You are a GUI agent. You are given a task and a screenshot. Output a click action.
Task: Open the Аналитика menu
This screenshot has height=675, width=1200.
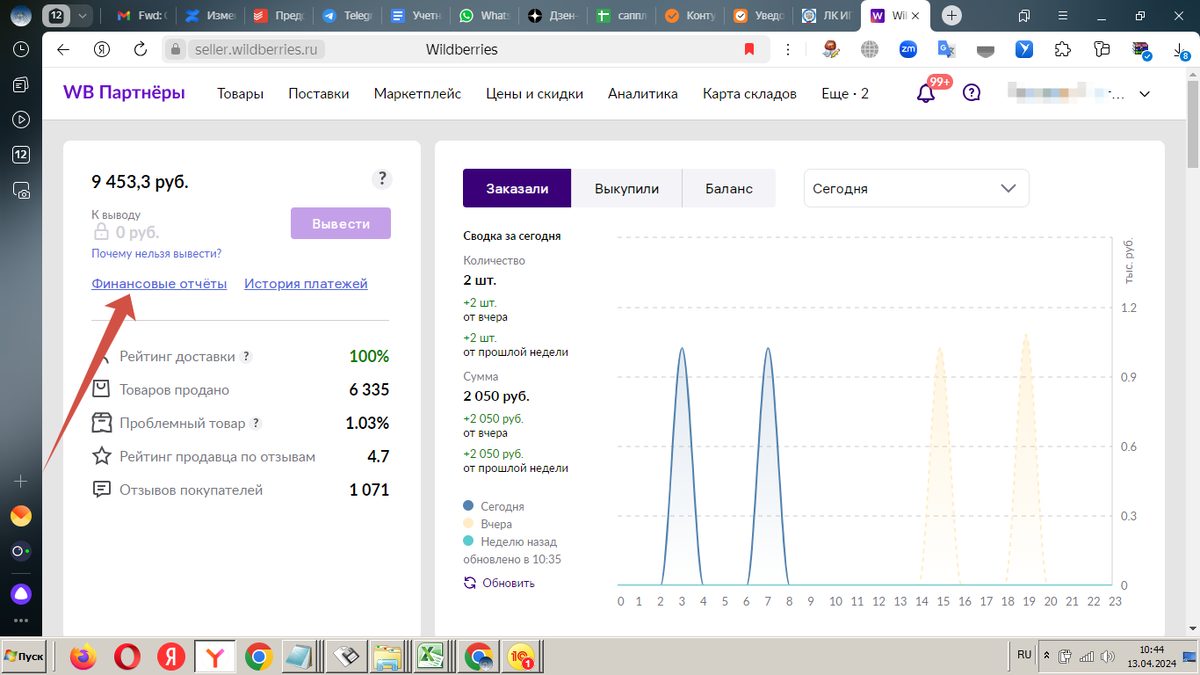[643, 94]
